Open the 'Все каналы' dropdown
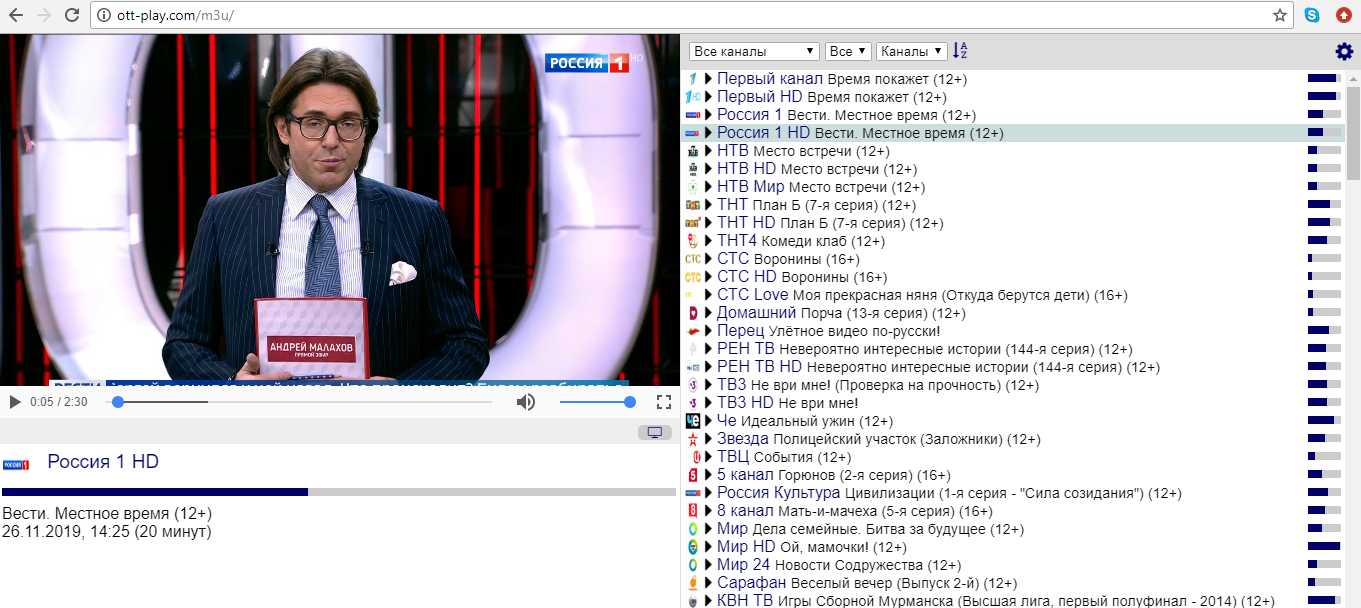Viewport: 1361px width, 608px height. 754,51
